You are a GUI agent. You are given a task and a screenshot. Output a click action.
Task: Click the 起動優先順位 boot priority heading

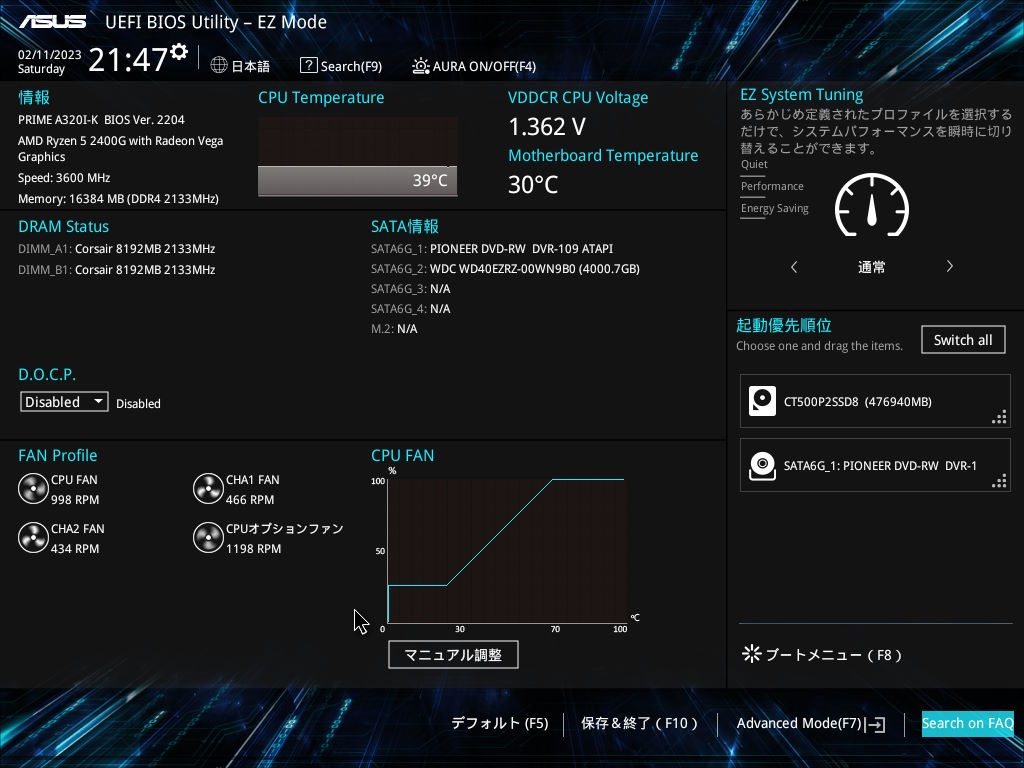point(784,325)
